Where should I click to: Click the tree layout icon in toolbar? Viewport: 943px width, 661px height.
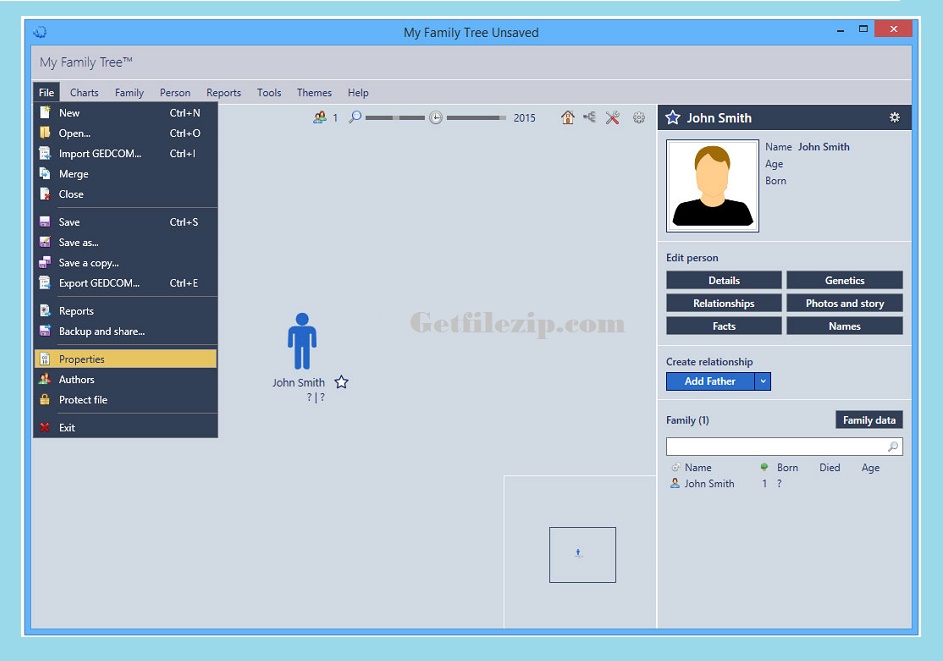coord(589,117)
